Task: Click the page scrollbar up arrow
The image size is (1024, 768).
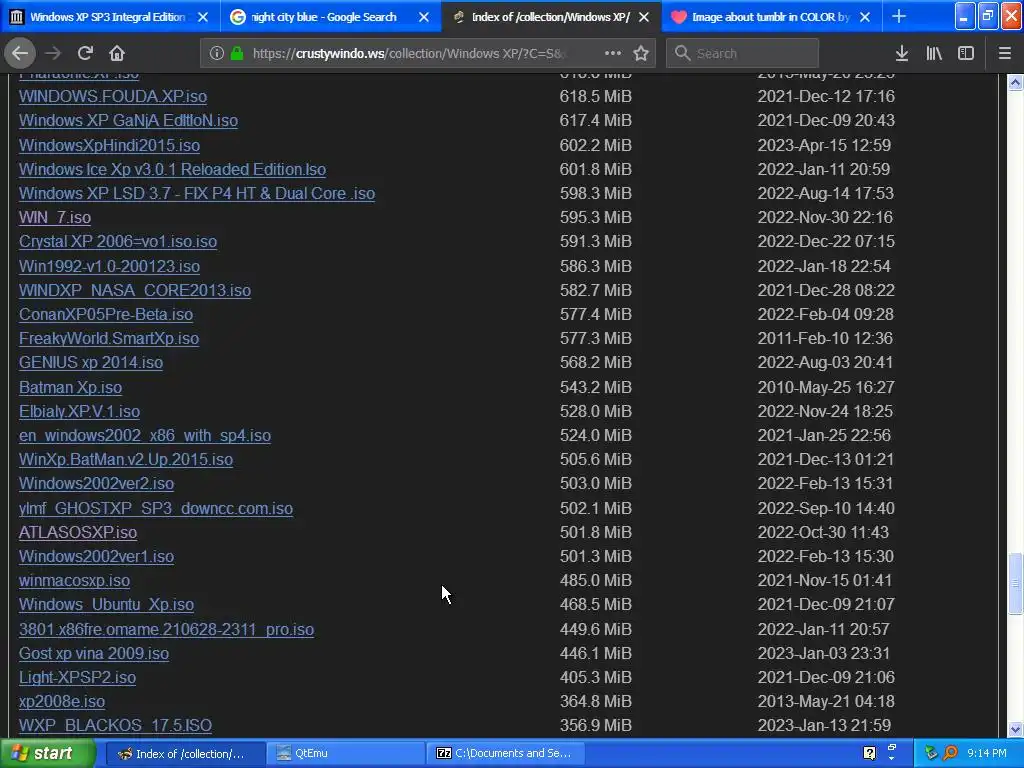Action: [1015, 82]
